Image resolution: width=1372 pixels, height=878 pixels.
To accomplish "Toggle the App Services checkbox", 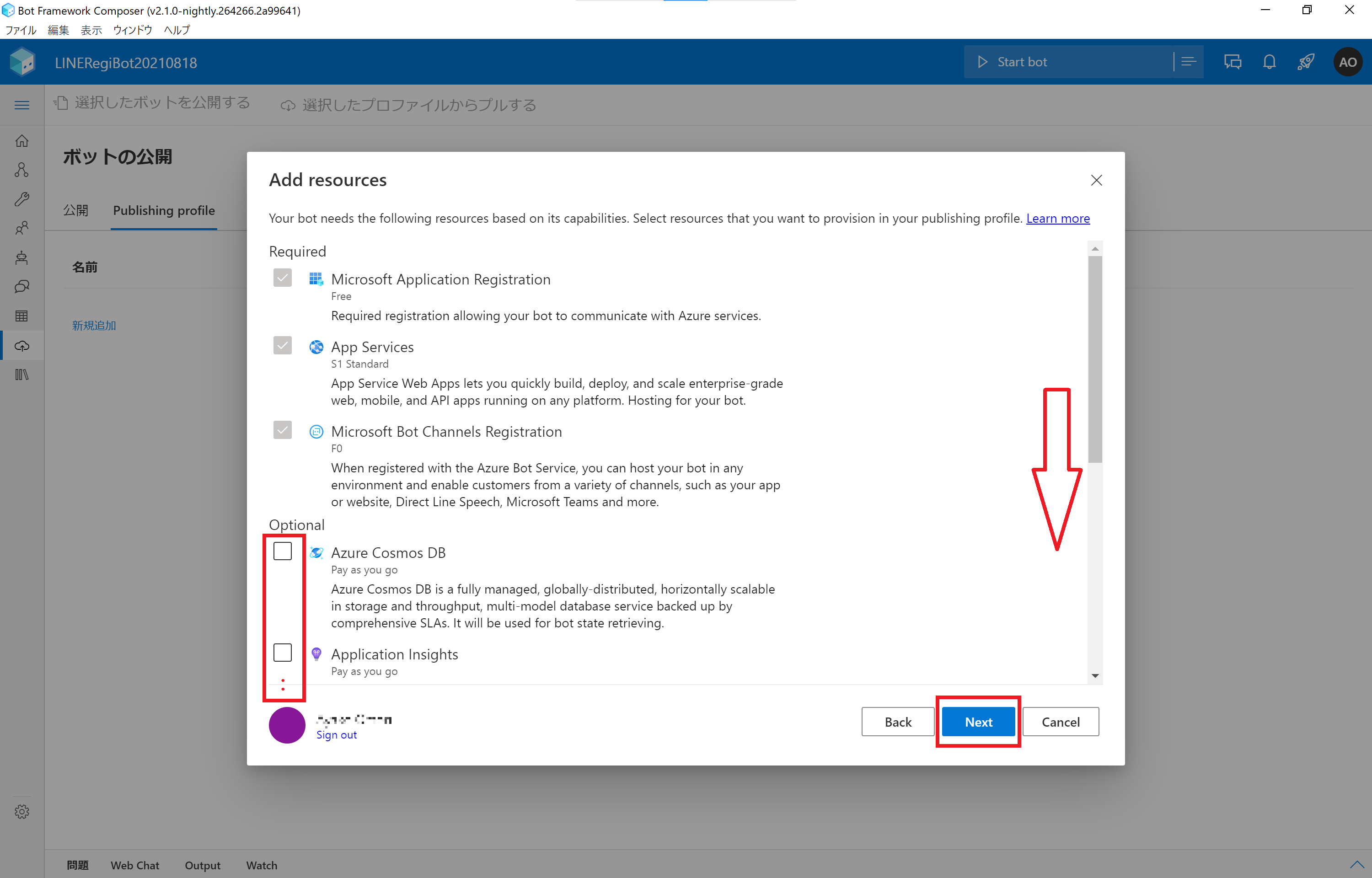I will pos(282,346).
